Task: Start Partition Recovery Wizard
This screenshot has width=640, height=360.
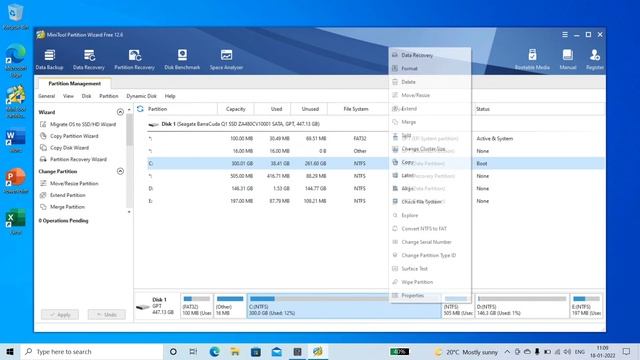Action: click(73, 160)
